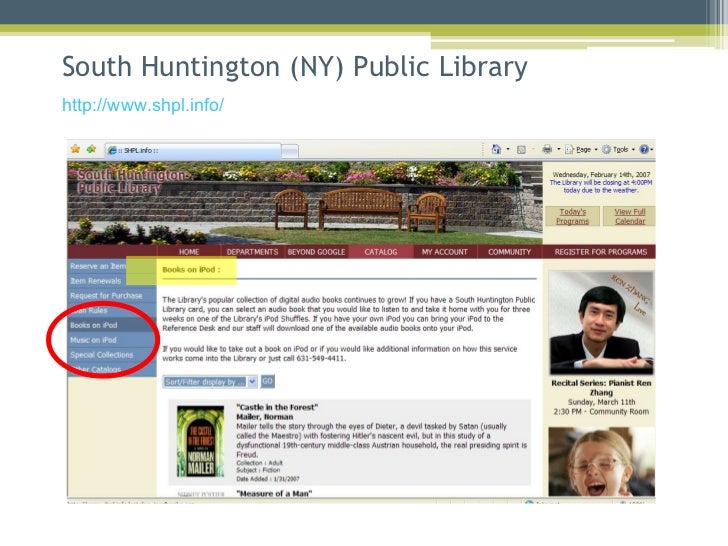Open a new blank browser tab
Screen dimensions: 728x546
tap(290, 151)
